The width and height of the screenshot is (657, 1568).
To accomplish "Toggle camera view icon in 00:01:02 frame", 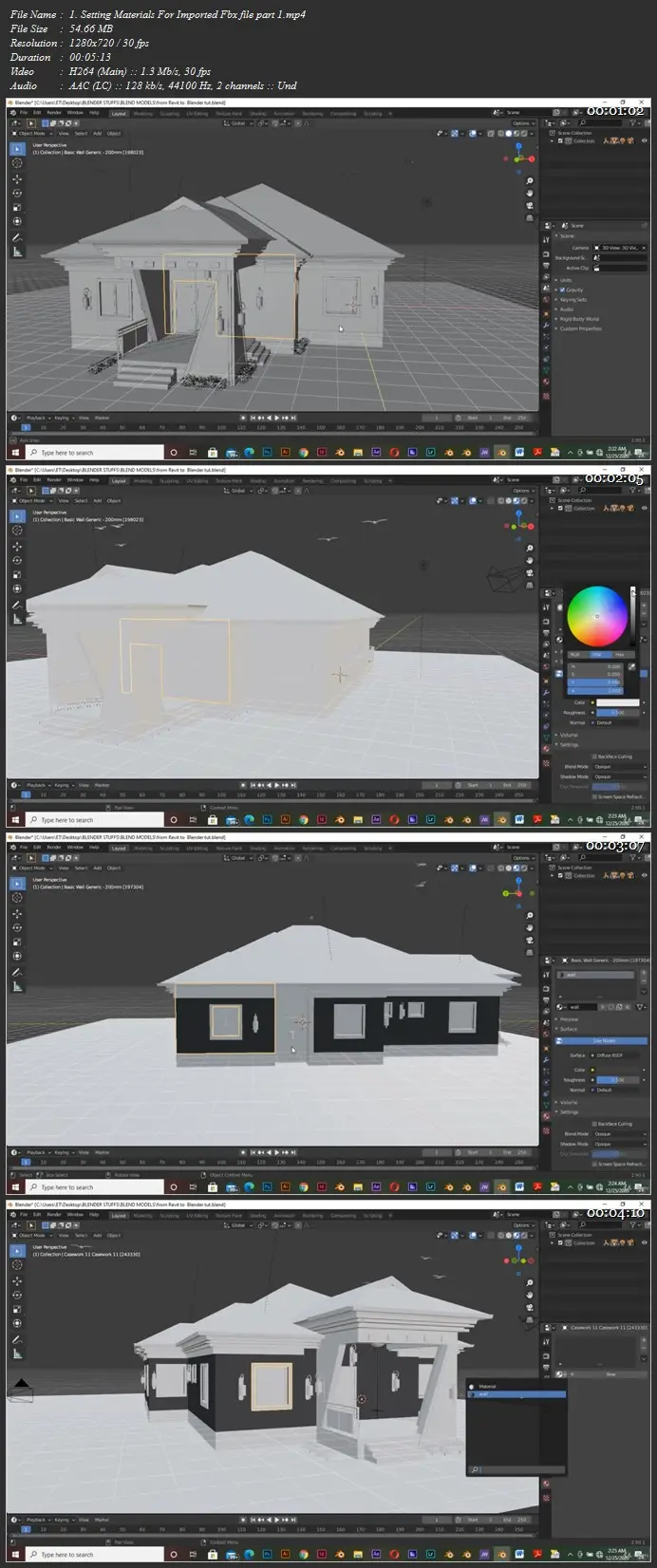I will point(530,206).
